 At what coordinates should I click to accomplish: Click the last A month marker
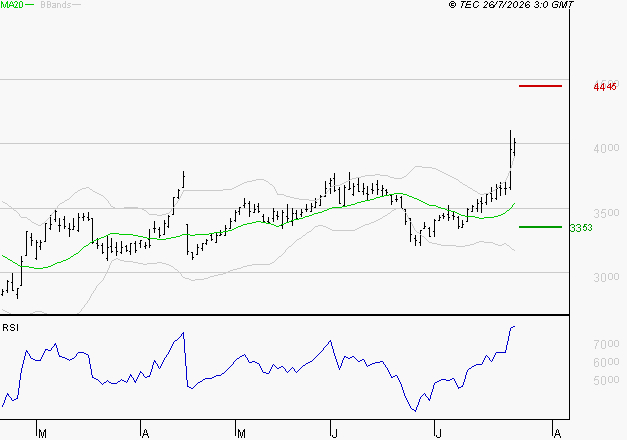pos(557,434)
